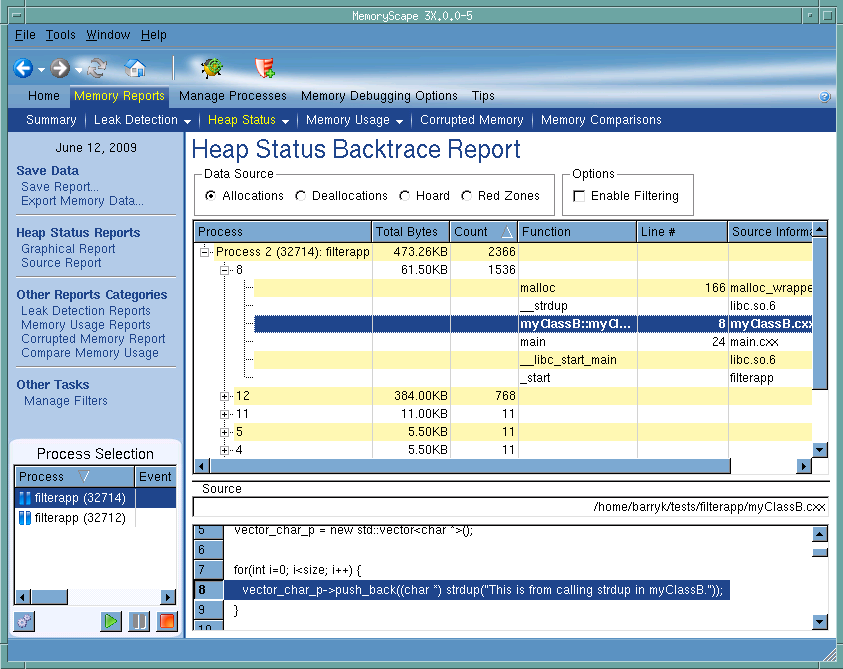The height and width of the screenshot is (669, 843).
Task: Expand backtrace node 12 in the tree
Action: point(225,397)
